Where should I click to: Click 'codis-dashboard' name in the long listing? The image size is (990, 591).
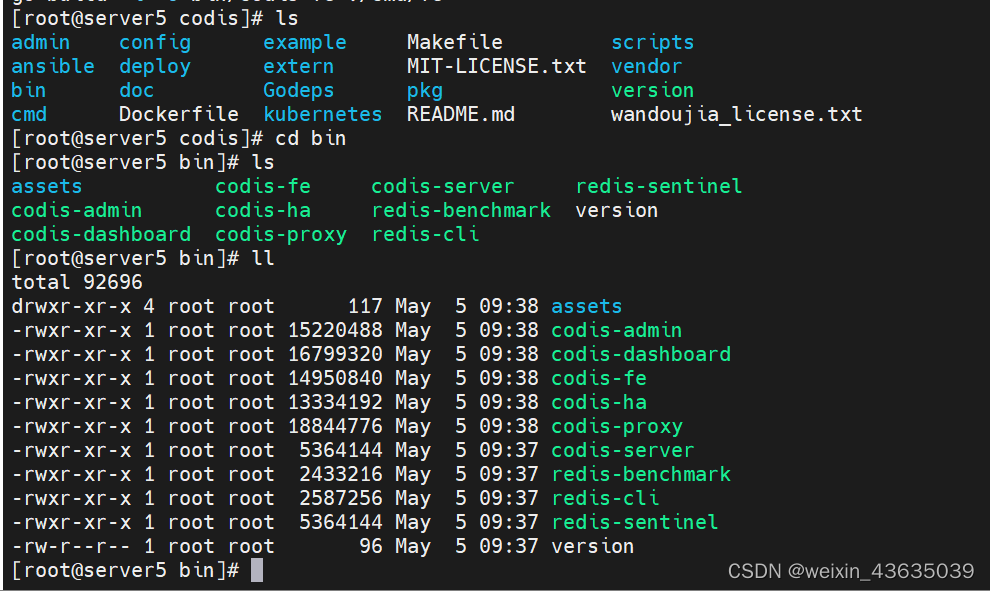[640, 354]
